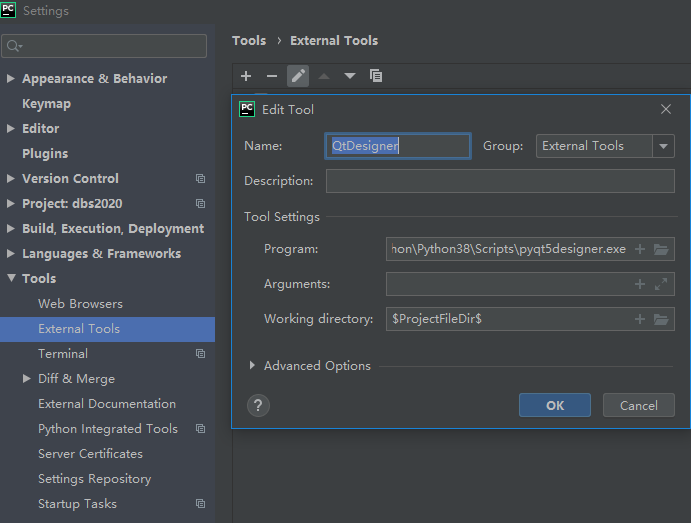Click the Tool Settings section label

[x=282, y=217]
